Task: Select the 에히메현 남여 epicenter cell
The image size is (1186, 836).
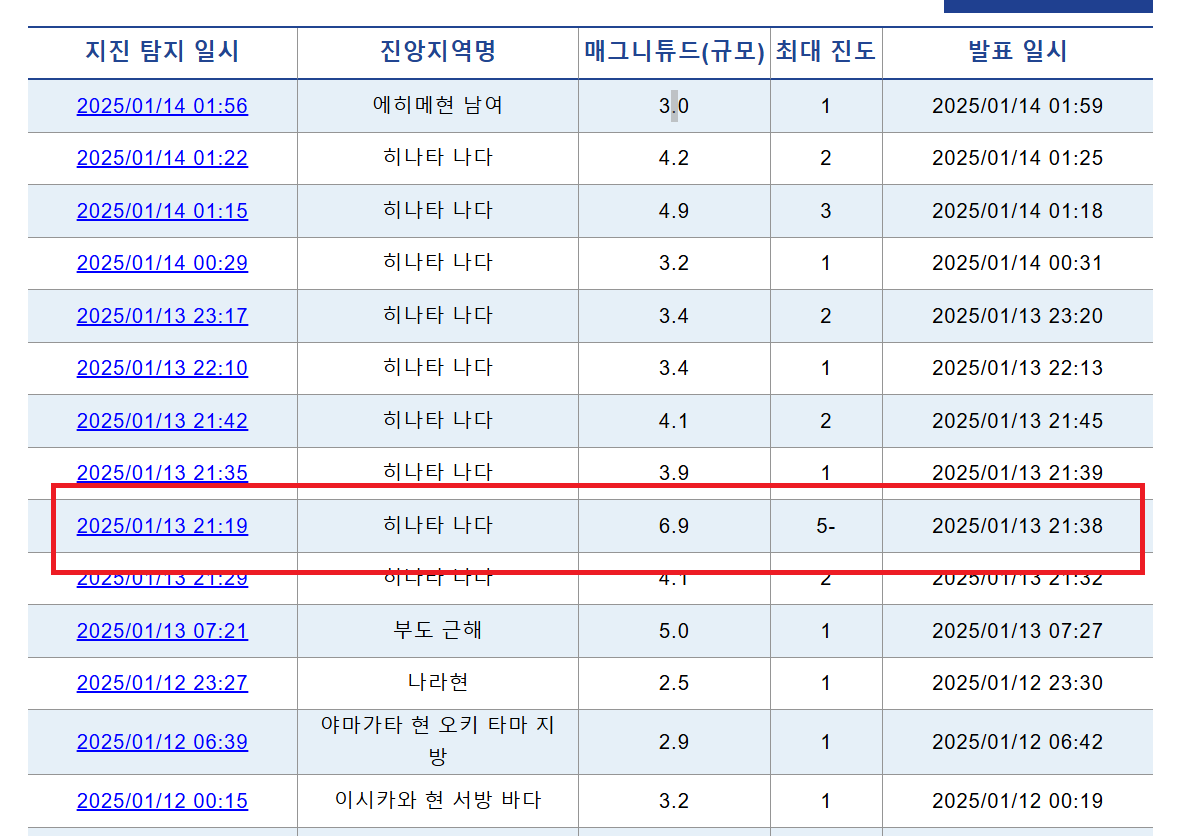Action: pos(438,105)
